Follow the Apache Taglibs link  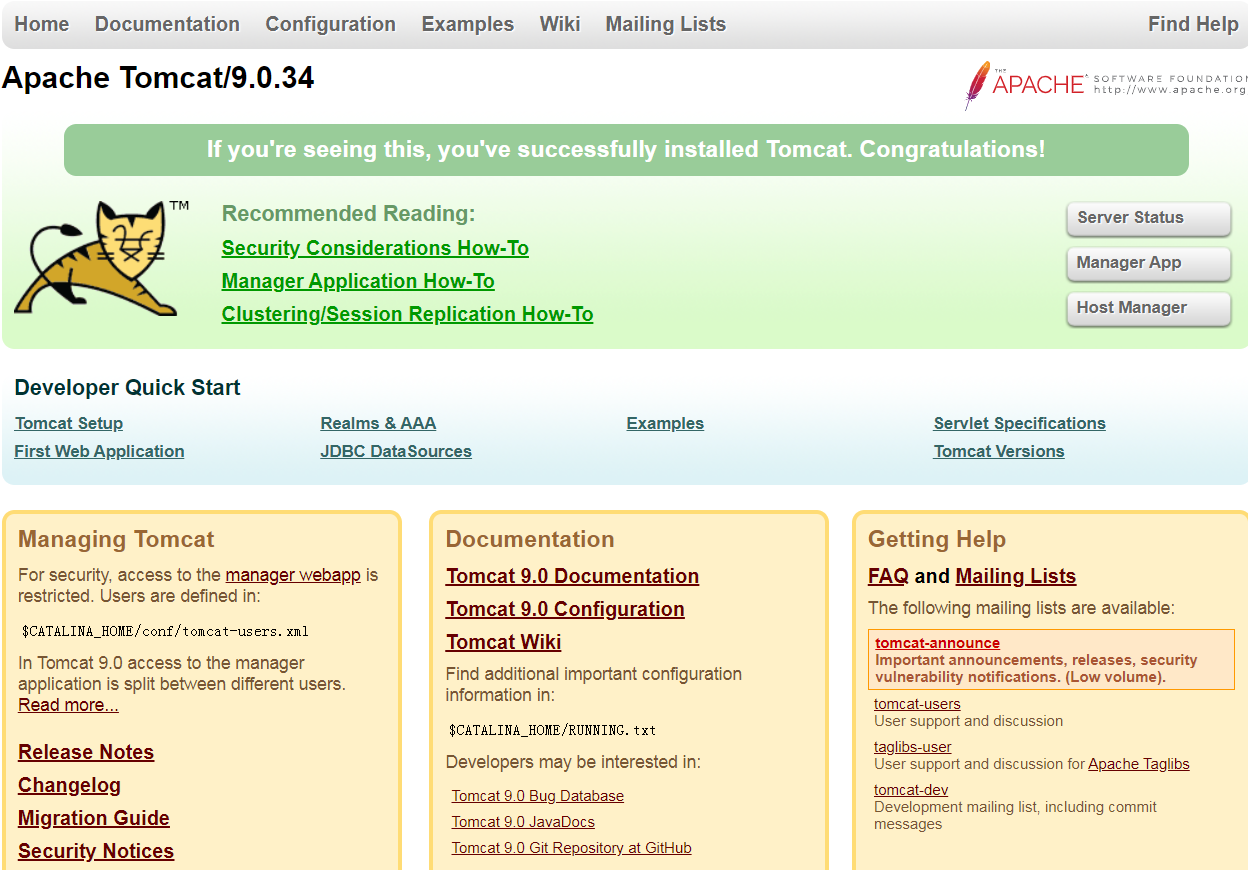(1139, 764)
